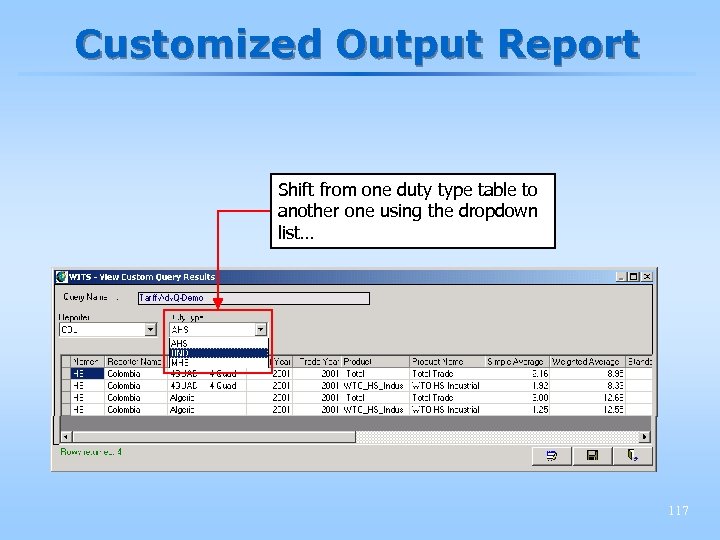Click the return/back arrow icon button

(x=551, y=456)
